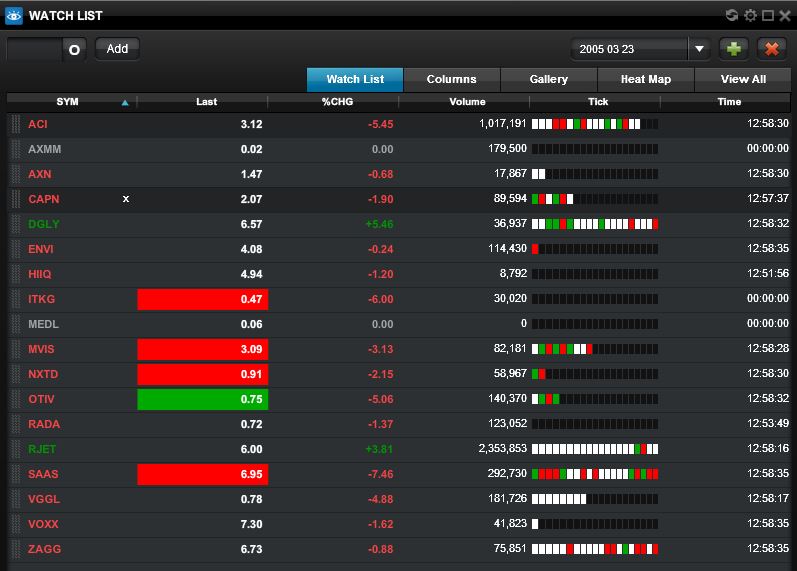
Task: Grab the drag handle beside ACI
Action: (15, 124)
